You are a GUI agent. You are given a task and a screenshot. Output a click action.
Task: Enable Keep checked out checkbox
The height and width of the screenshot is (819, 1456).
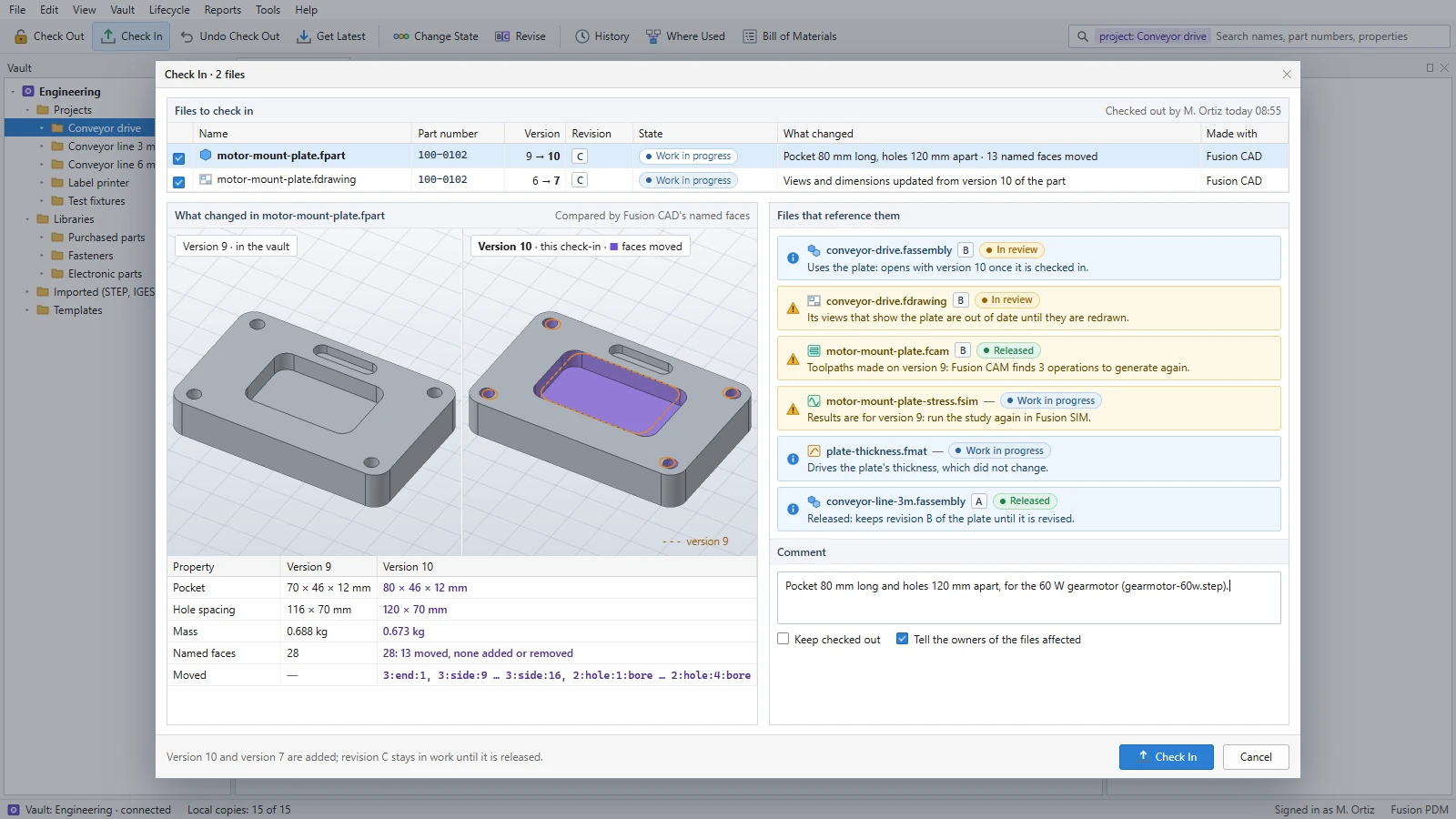tap(784, 639)
